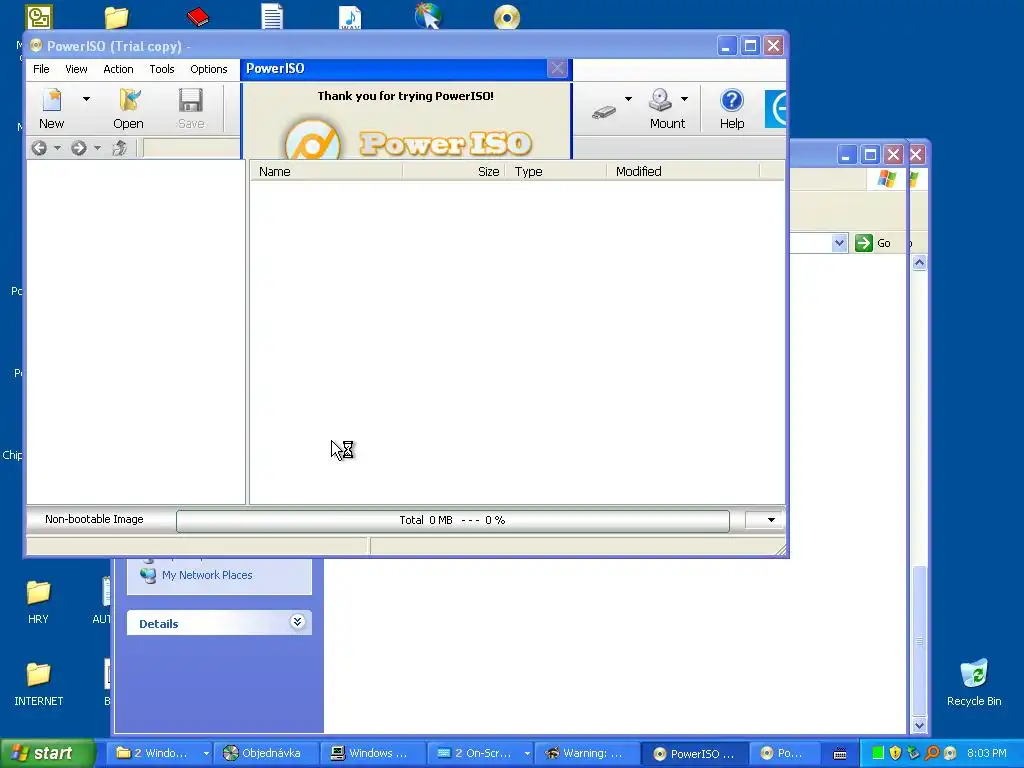This screenshot has width=1024, height=768.
Task: Select the text document desktop icon
Action: [x=272, y=16]
